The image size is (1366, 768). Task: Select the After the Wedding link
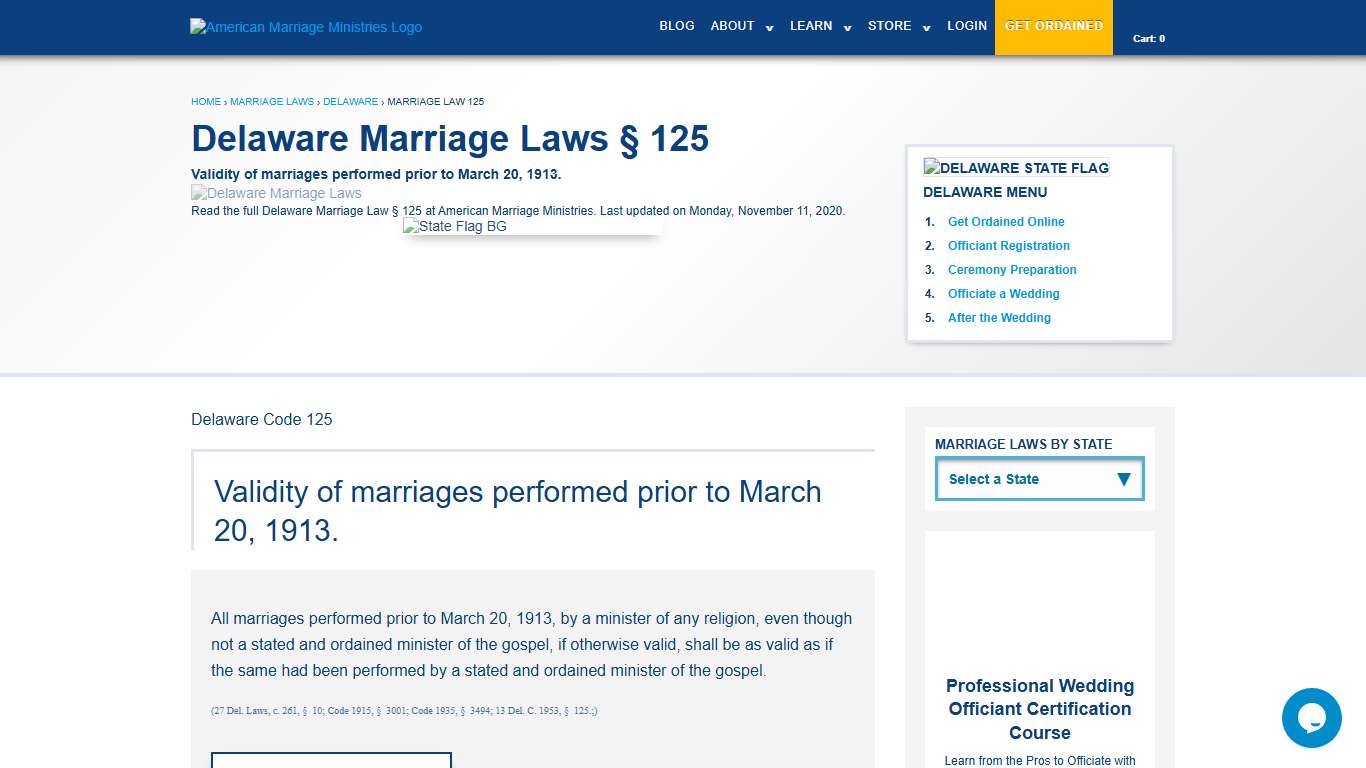click(999, 317)
